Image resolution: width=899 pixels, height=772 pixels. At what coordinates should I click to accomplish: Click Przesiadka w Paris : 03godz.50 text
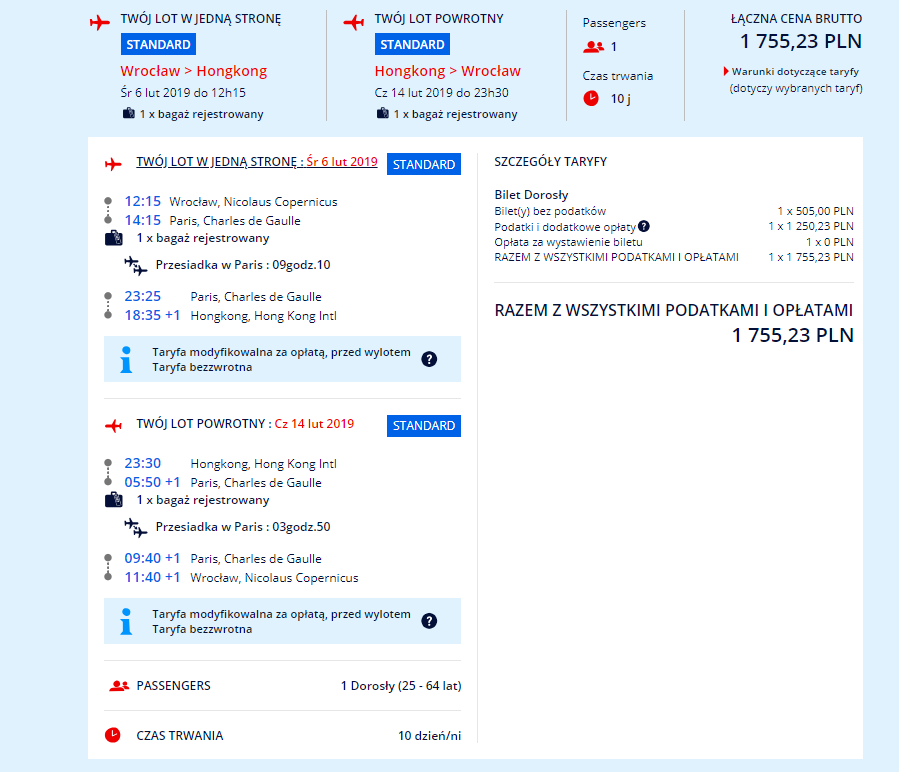[x=243, y=527]
